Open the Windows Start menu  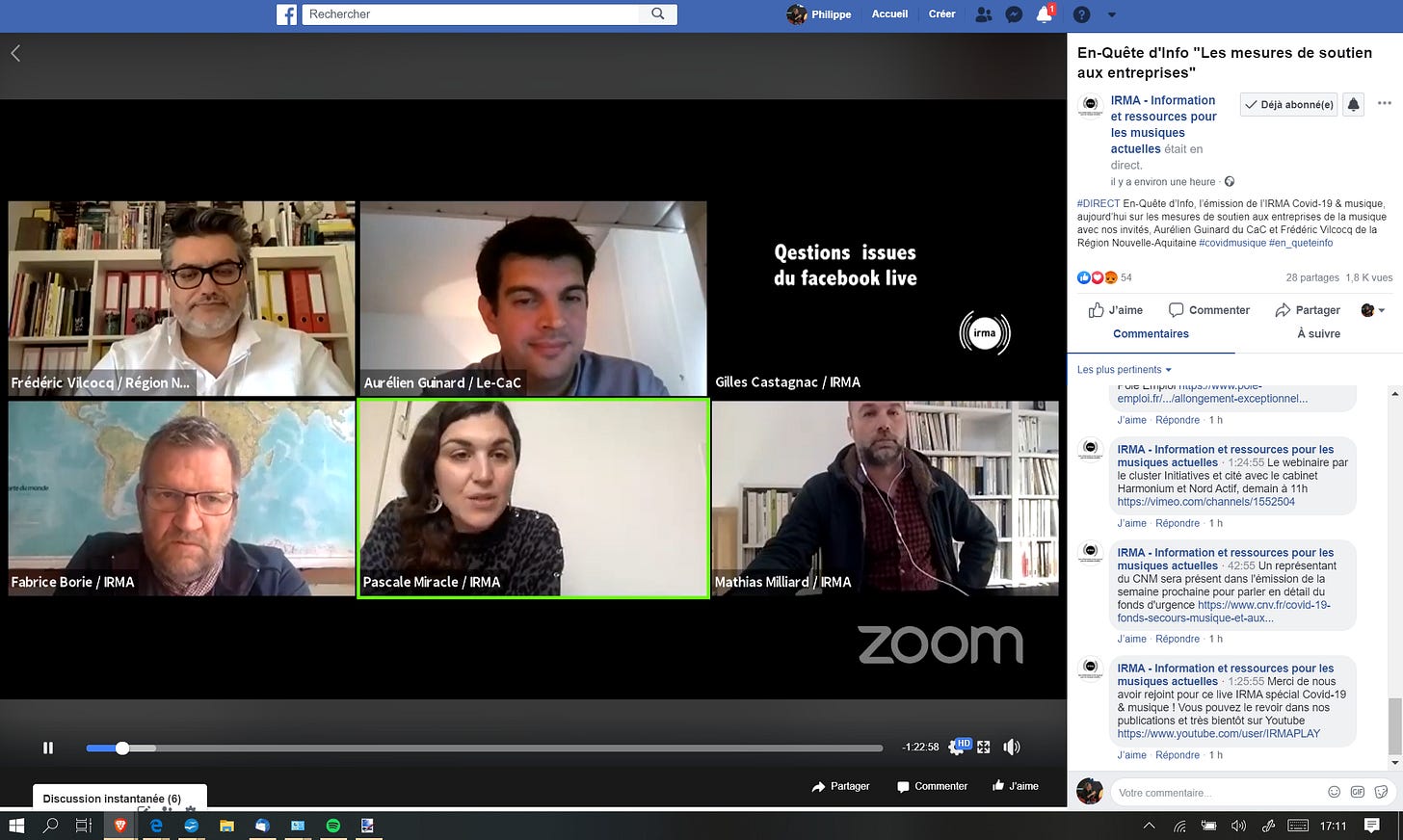pyautogui.click(x=15, y=826)
